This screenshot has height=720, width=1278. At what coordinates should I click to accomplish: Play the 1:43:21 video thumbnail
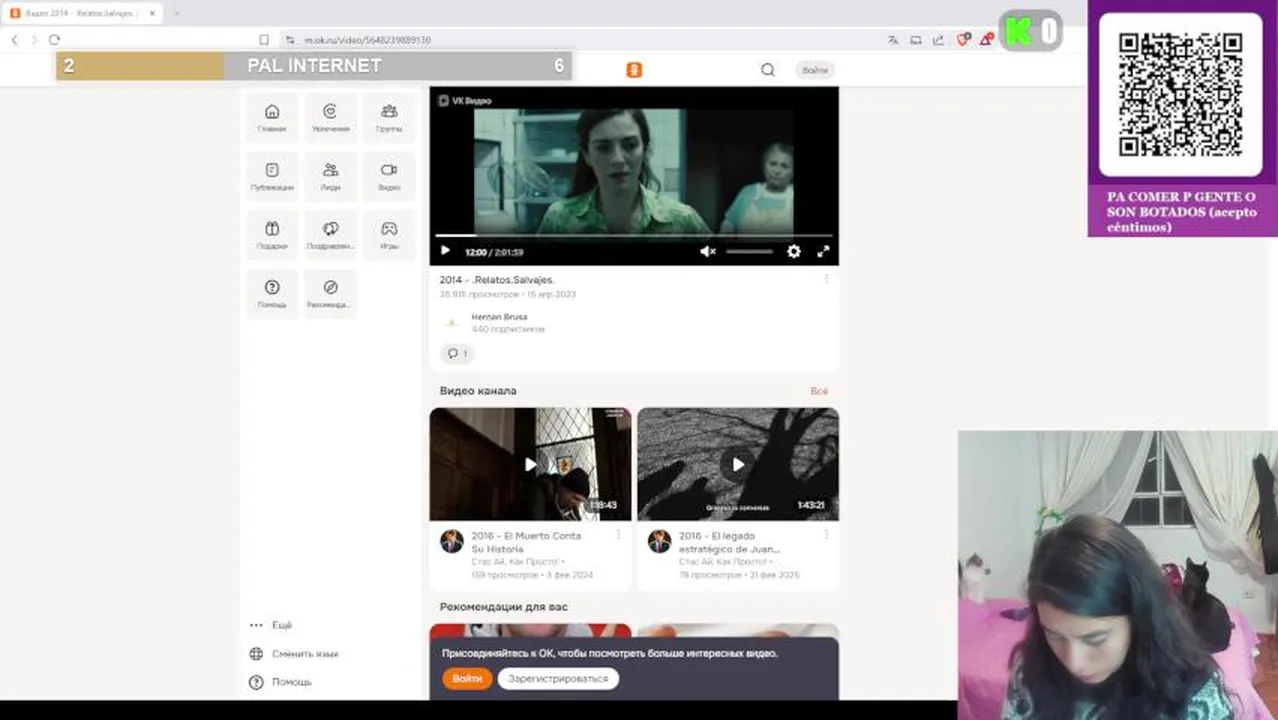click(738, 464)
